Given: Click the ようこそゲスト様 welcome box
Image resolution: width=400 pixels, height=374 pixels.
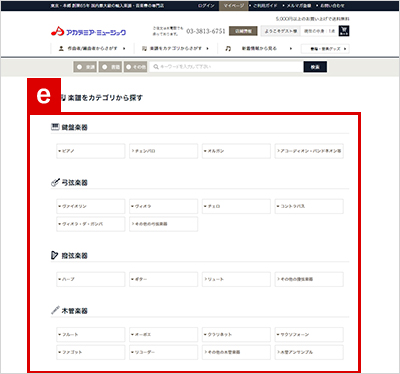Looking at the screenshot, I should pos(281,31).
